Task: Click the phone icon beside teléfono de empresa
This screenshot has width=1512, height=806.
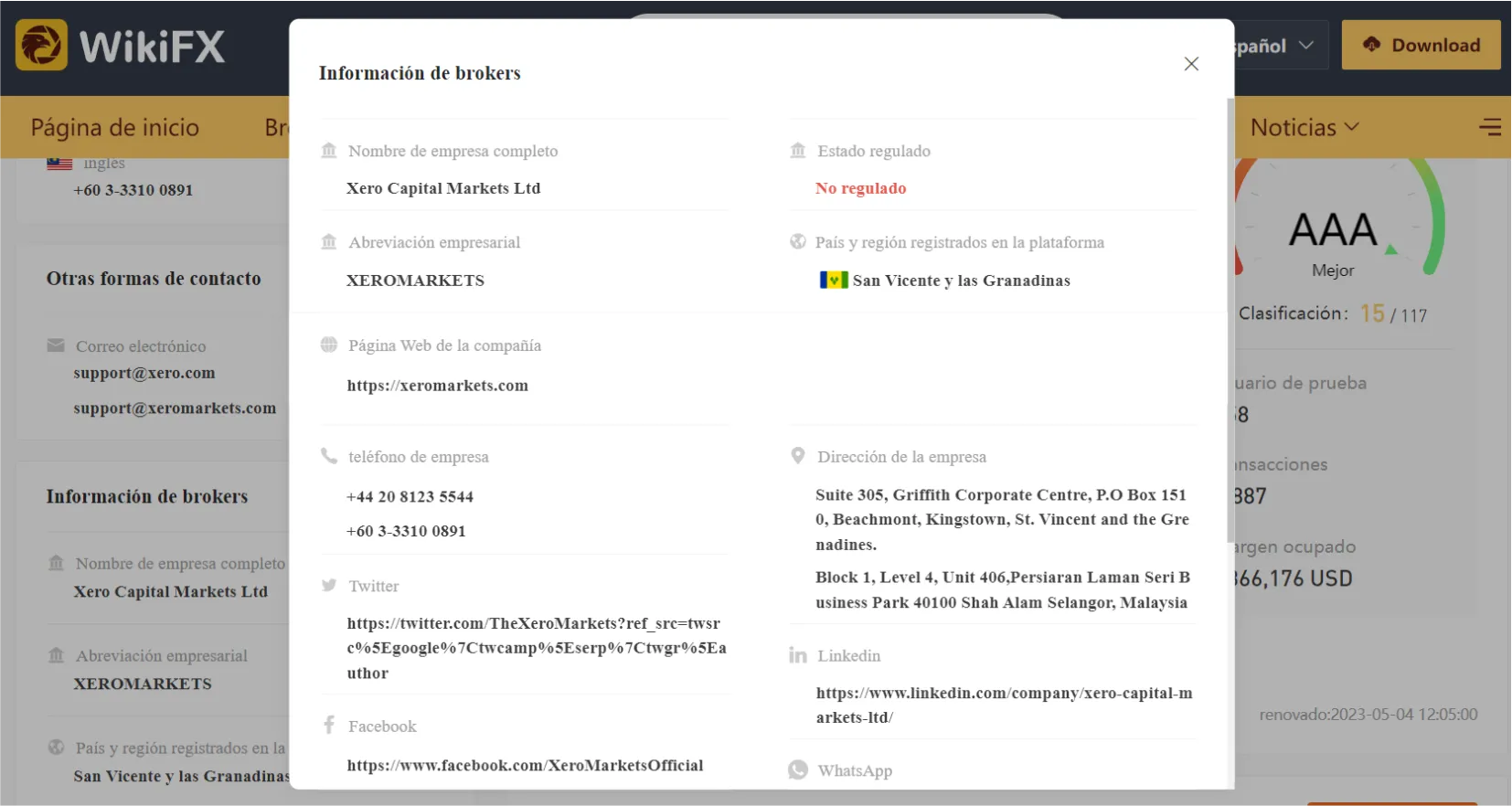Action: (329, 455)
